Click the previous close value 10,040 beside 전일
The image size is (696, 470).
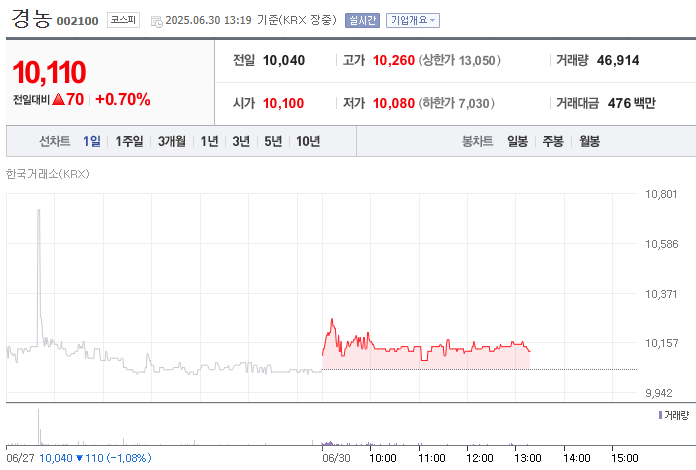coord(284,60)
